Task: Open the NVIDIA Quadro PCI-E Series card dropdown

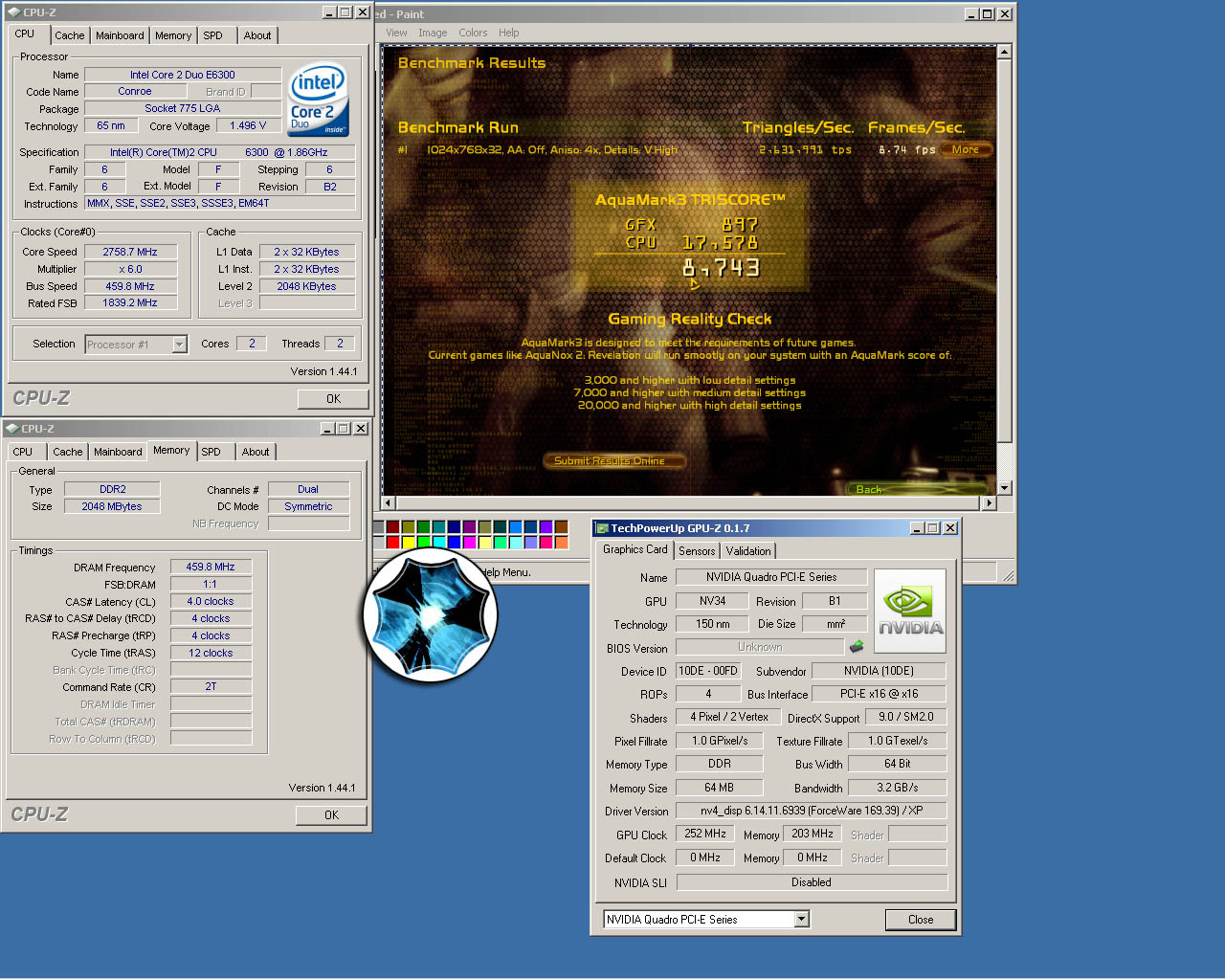Action: point(802,920)
